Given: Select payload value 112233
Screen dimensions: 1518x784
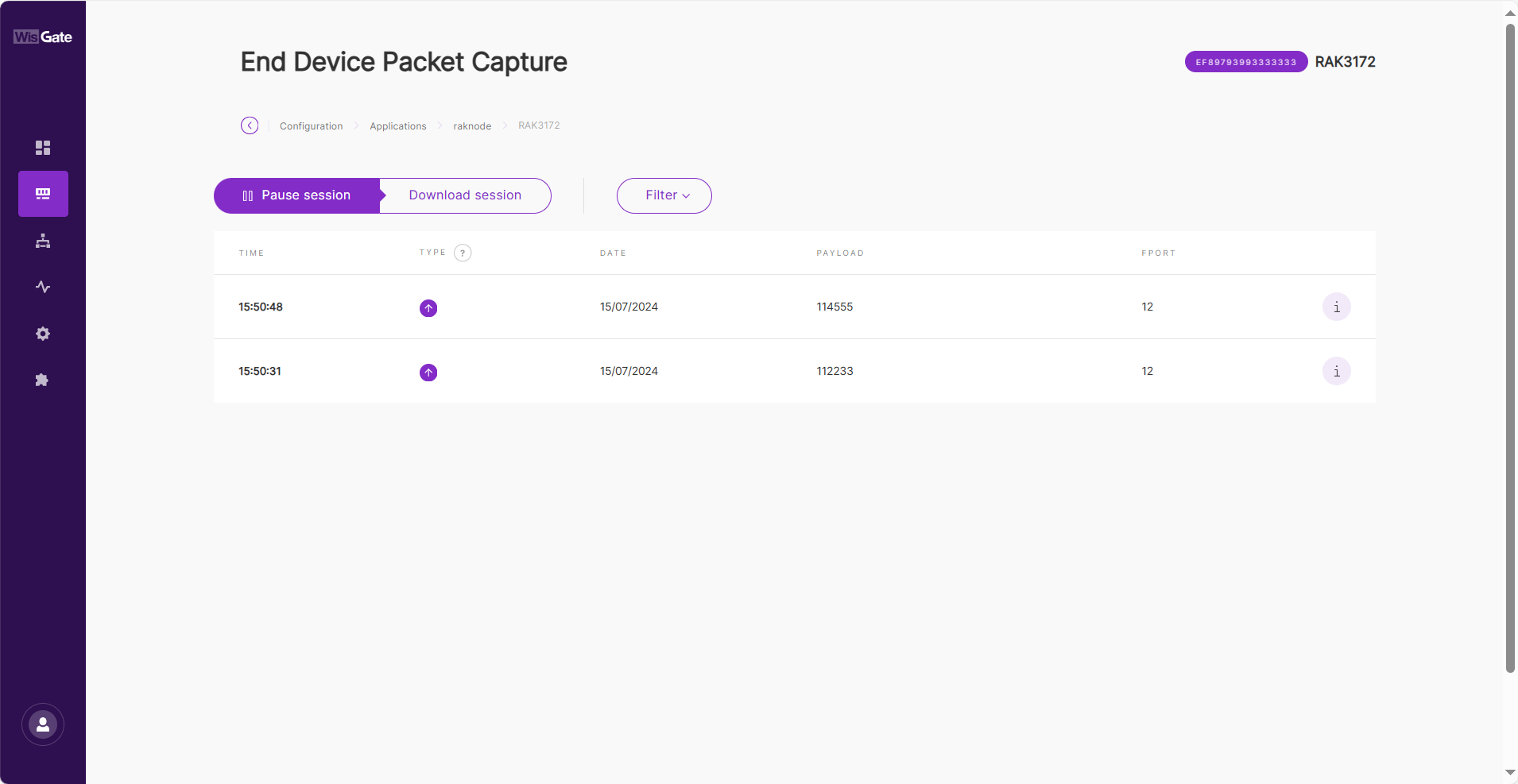Looking at the screenshot, I should pos(835,371).
